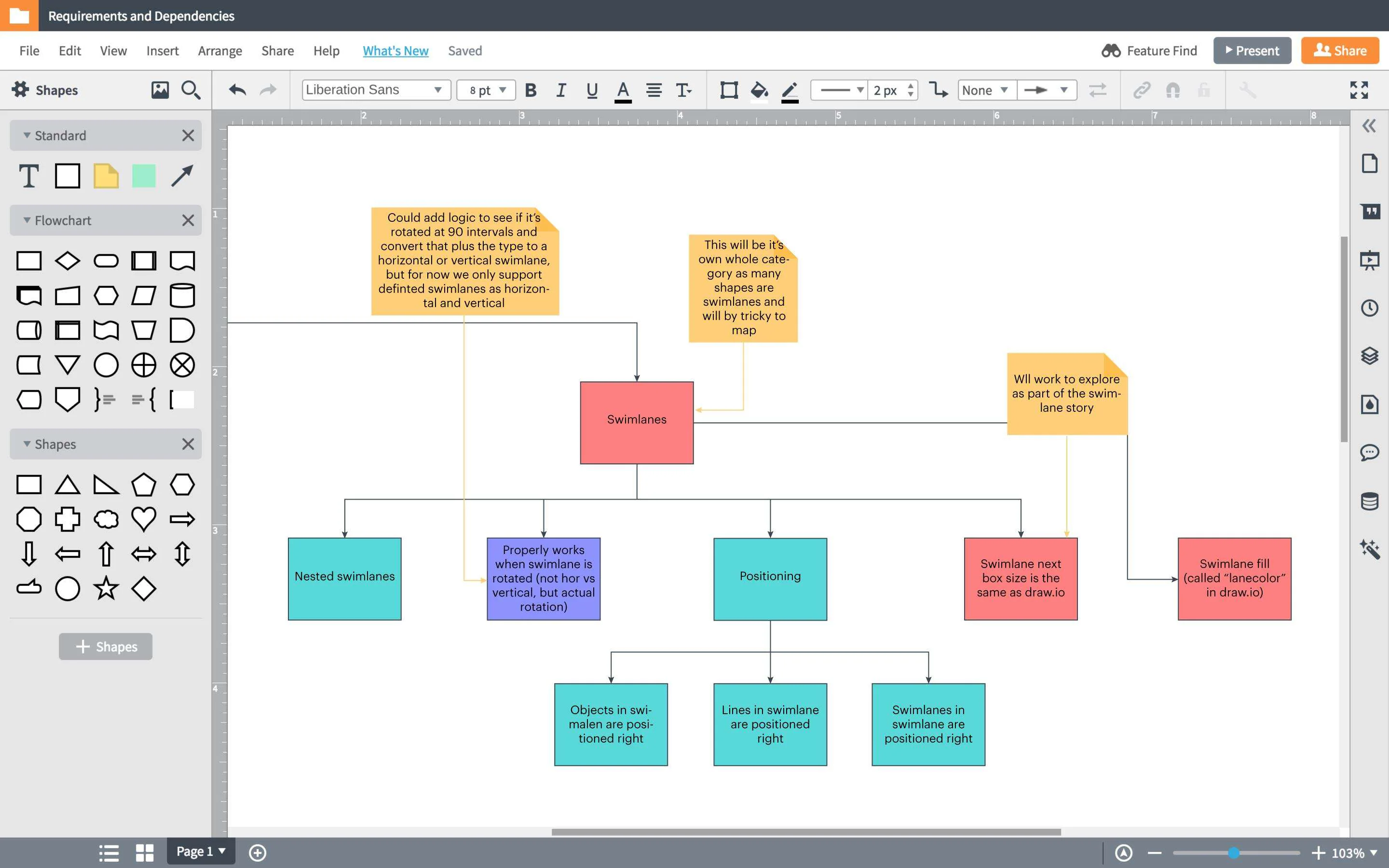Open the revision history clock icon
The width and height of the screenshot is (1389, 868).
click(x=1370, y=308)
